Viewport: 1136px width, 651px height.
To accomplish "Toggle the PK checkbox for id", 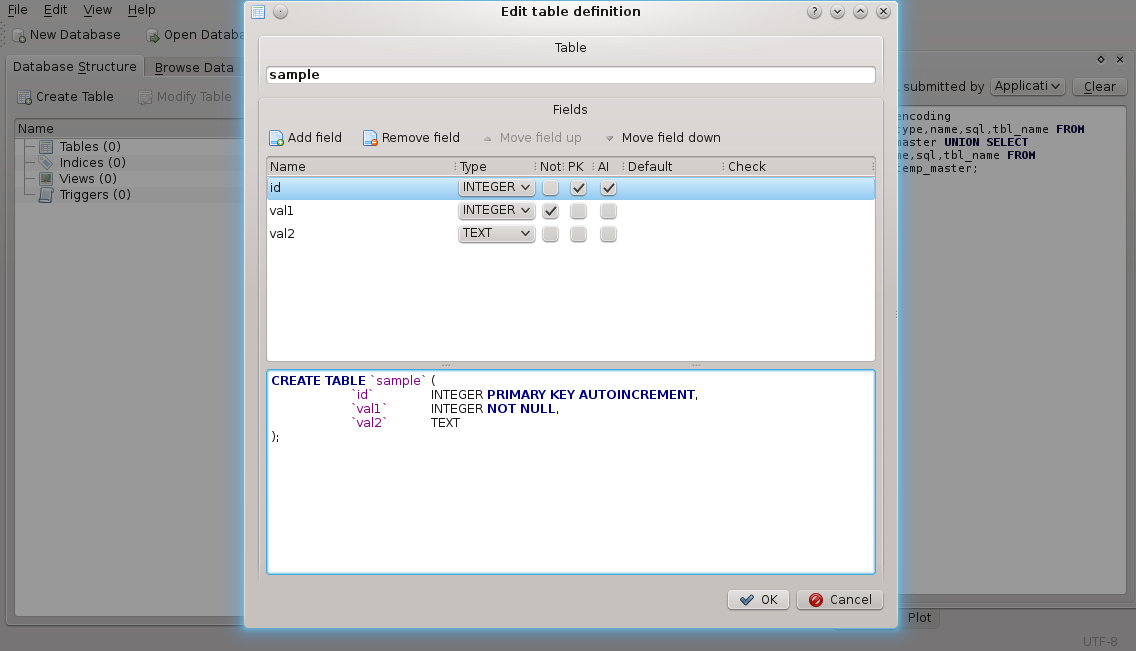I will [x=578, y=187].
